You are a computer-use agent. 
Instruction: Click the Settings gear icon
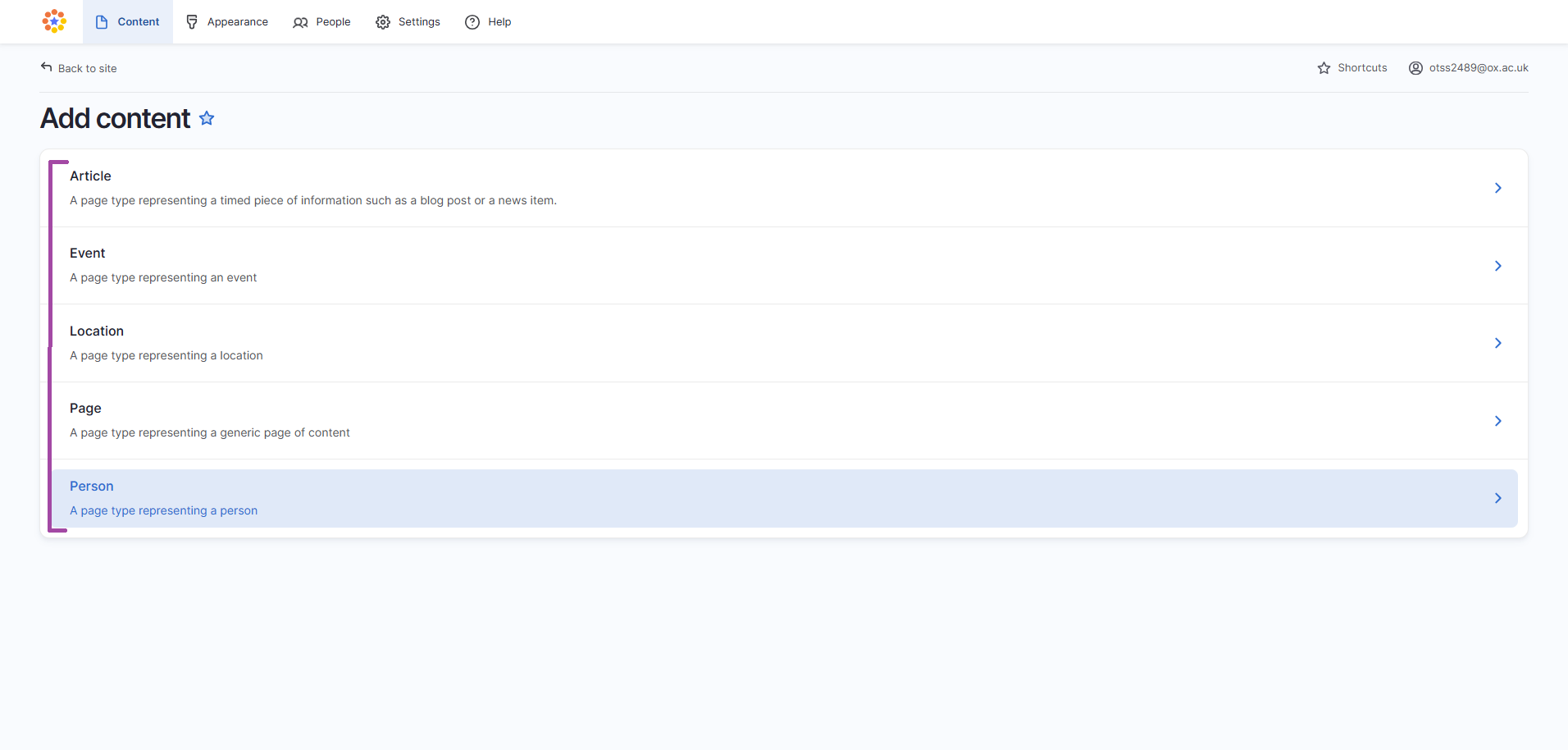382,22
